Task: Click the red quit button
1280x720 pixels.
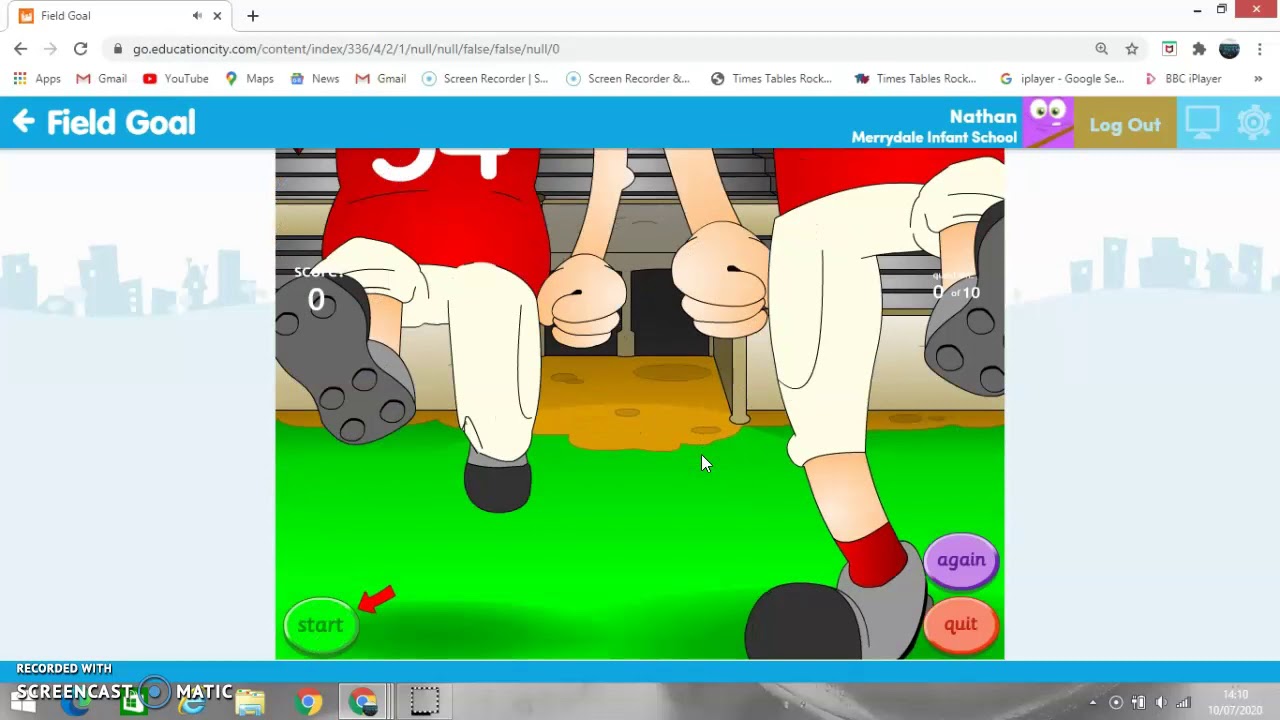Action: [x=961, y=625]
